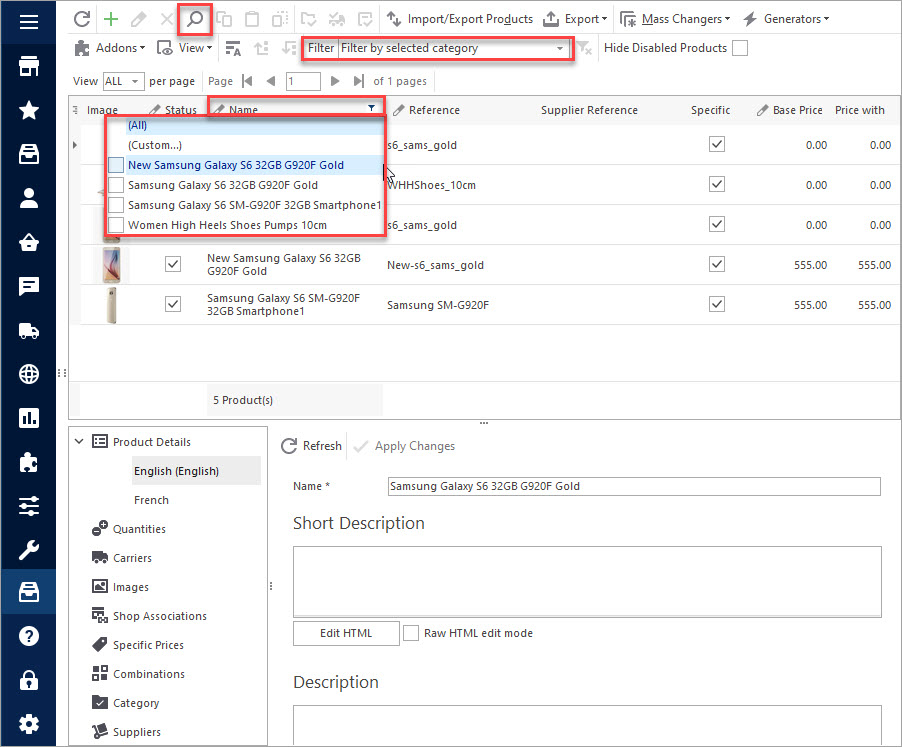Viewport: 902px width, 747px height.
Task: Check Samsung Galaxy S6 SM-G920F Smartphone1 option
Action: (x=116, y=205)
